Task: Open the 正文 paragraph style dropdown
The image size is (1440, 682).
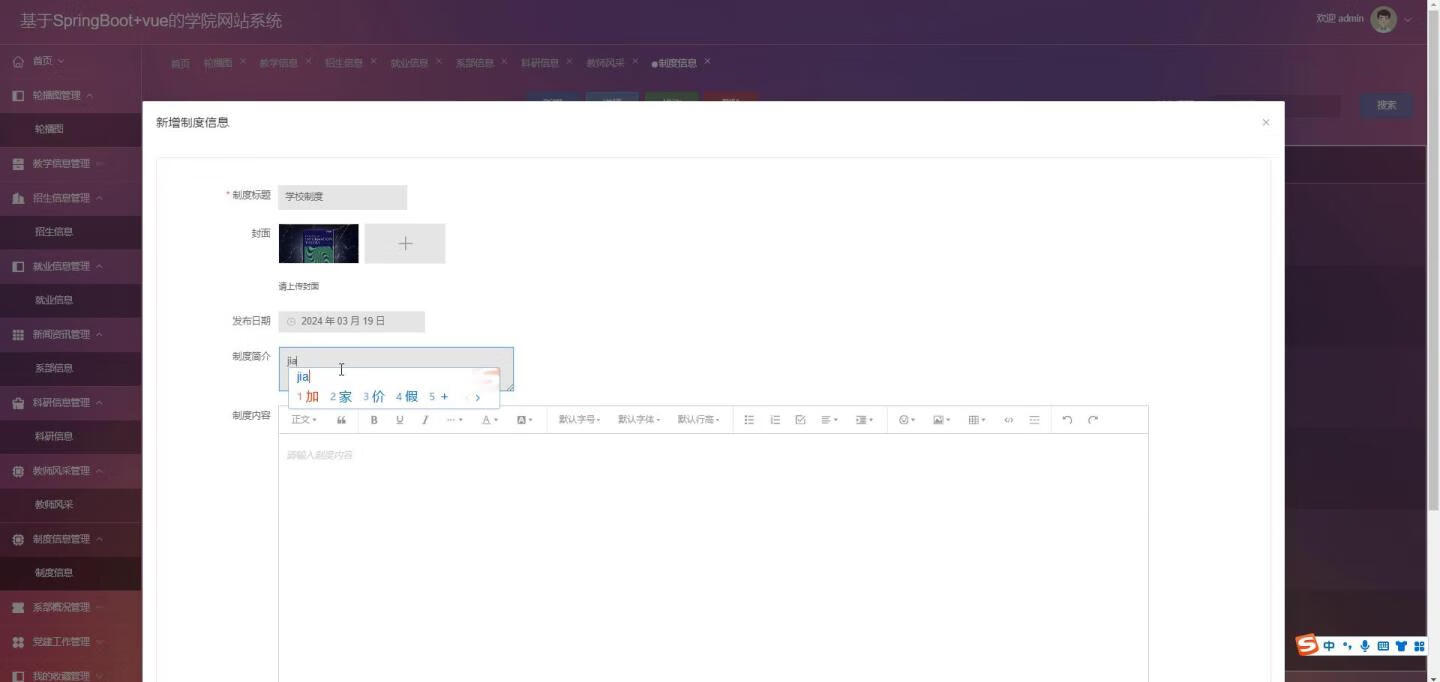Action: [301, 420]
